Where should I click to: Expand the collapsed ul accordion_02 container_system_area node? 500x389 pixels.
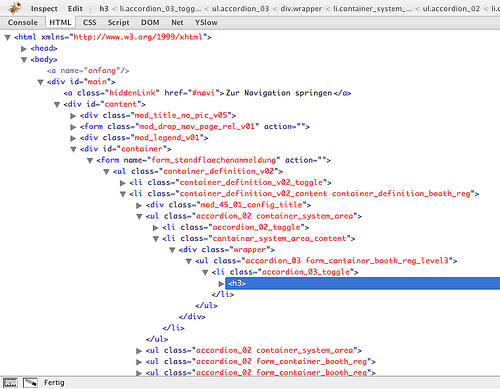coord(139,351)
